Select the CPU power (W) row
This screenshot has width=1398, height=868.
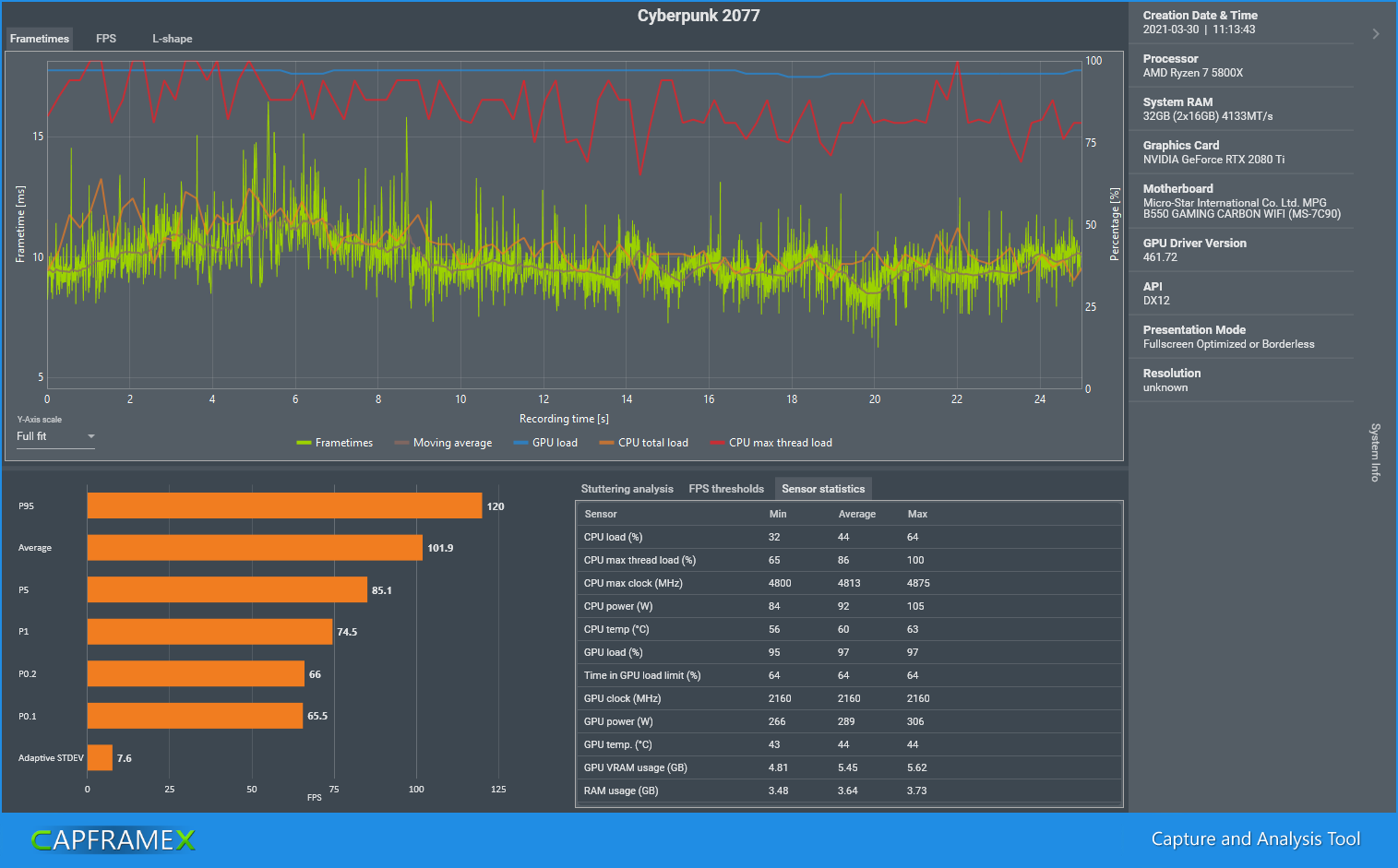(x=849, y=606)
